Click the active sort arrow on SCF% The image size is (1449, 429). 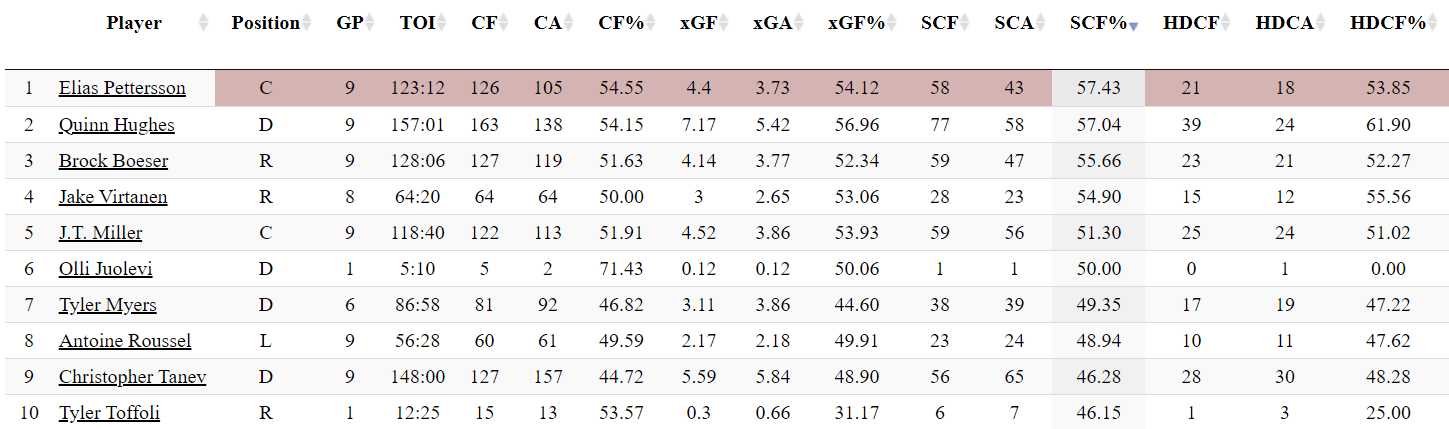(1134, 25)
